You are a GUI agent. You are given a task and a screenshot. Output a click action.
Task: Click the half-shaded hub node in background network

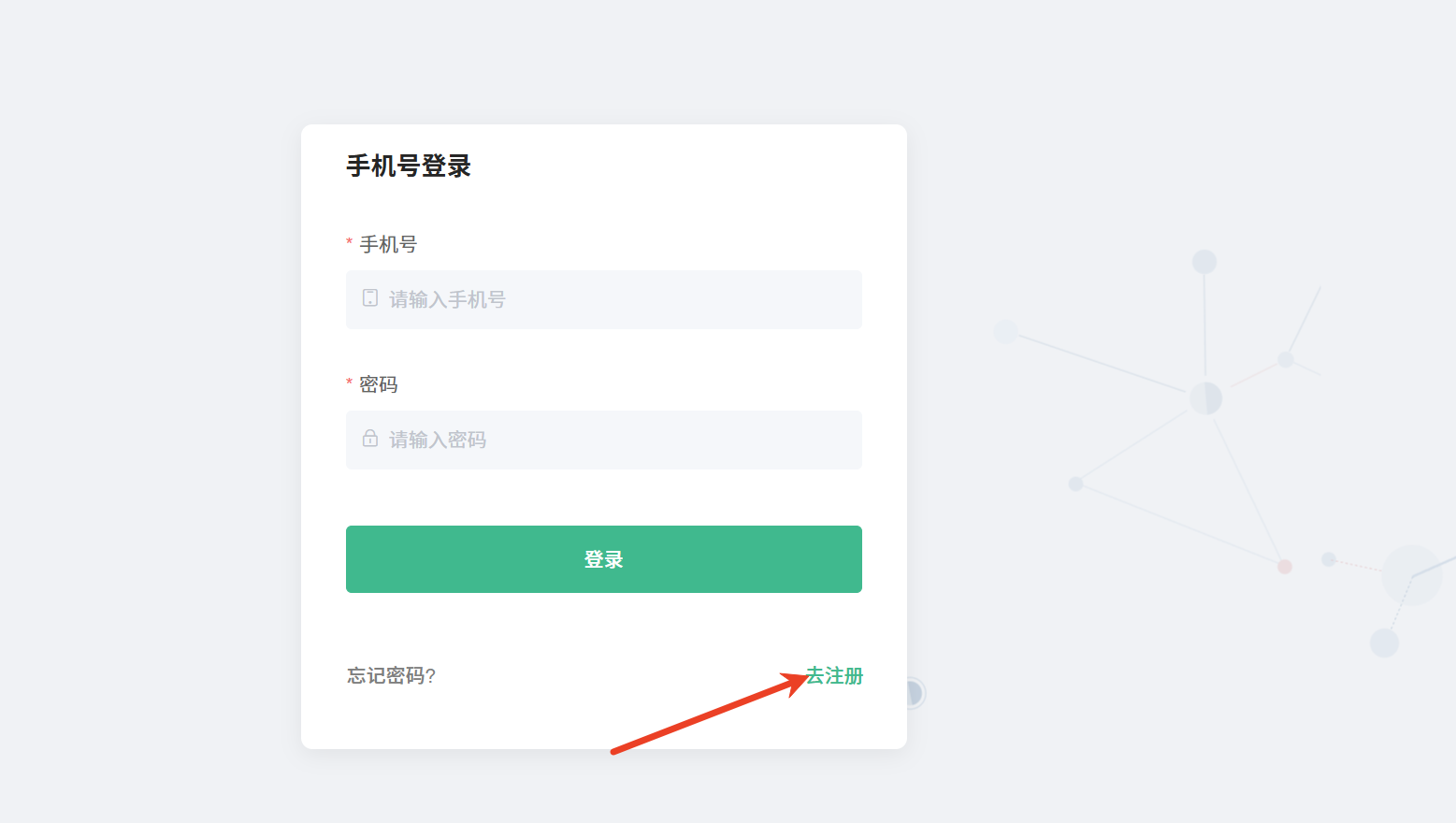(1205, 398)
